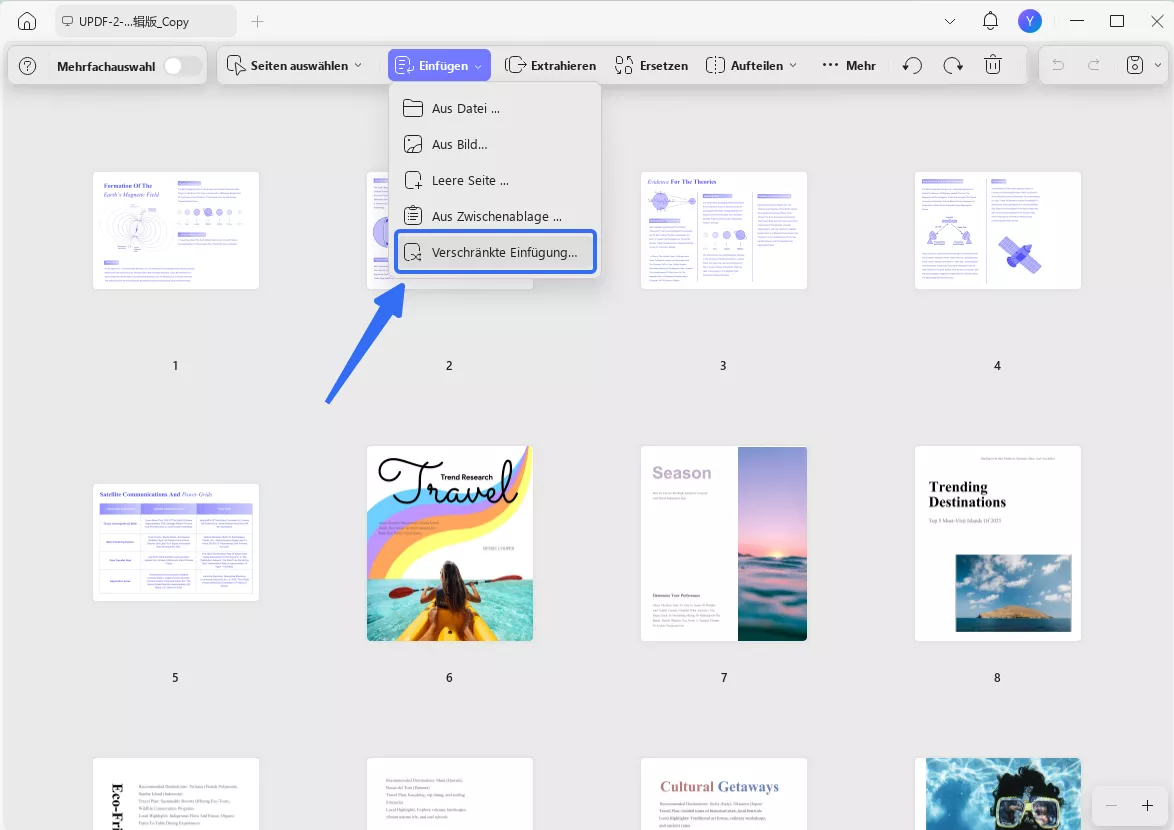Screen dimensions: 1174x830
Task: Select the Travel cover page 6 thumbnail
Action: 450,543
